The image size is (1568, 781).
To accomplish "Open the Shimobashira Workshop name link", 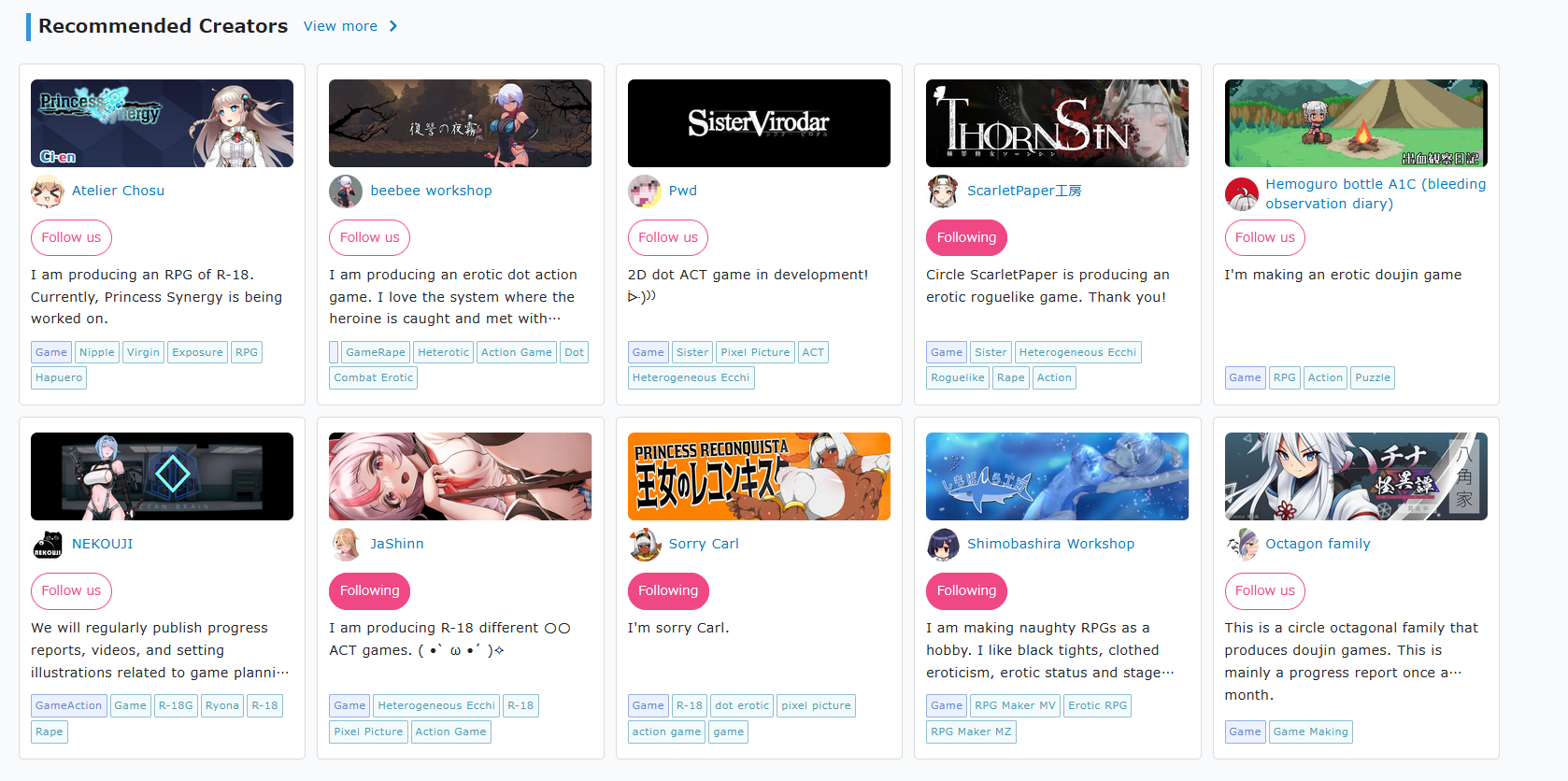I will 1050,544.
